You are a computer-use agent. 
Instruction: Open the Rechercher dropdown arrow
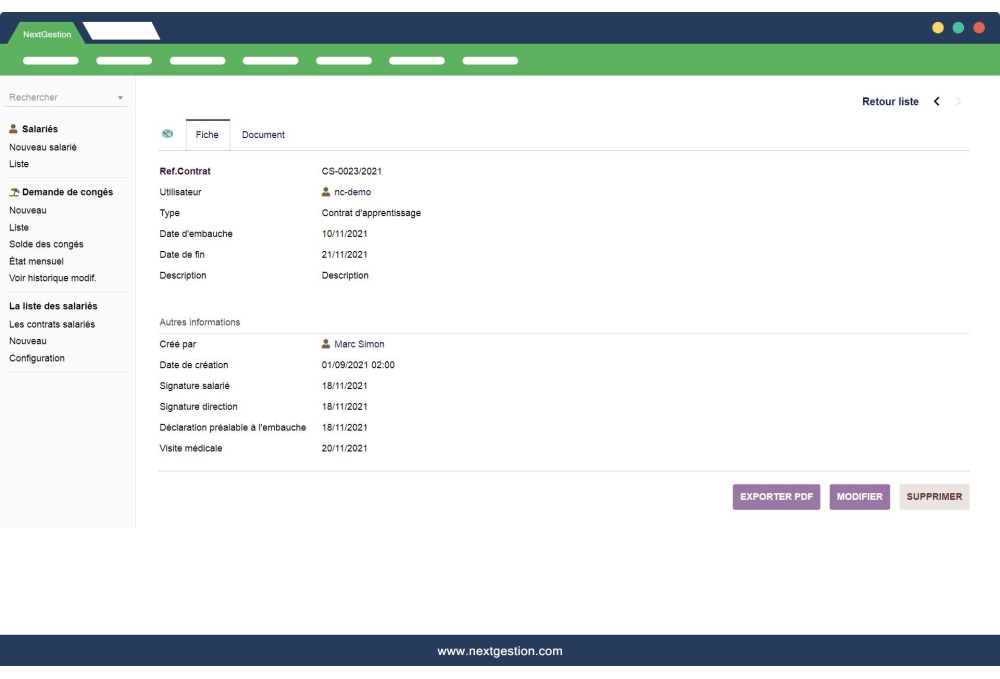coord(121,98)
